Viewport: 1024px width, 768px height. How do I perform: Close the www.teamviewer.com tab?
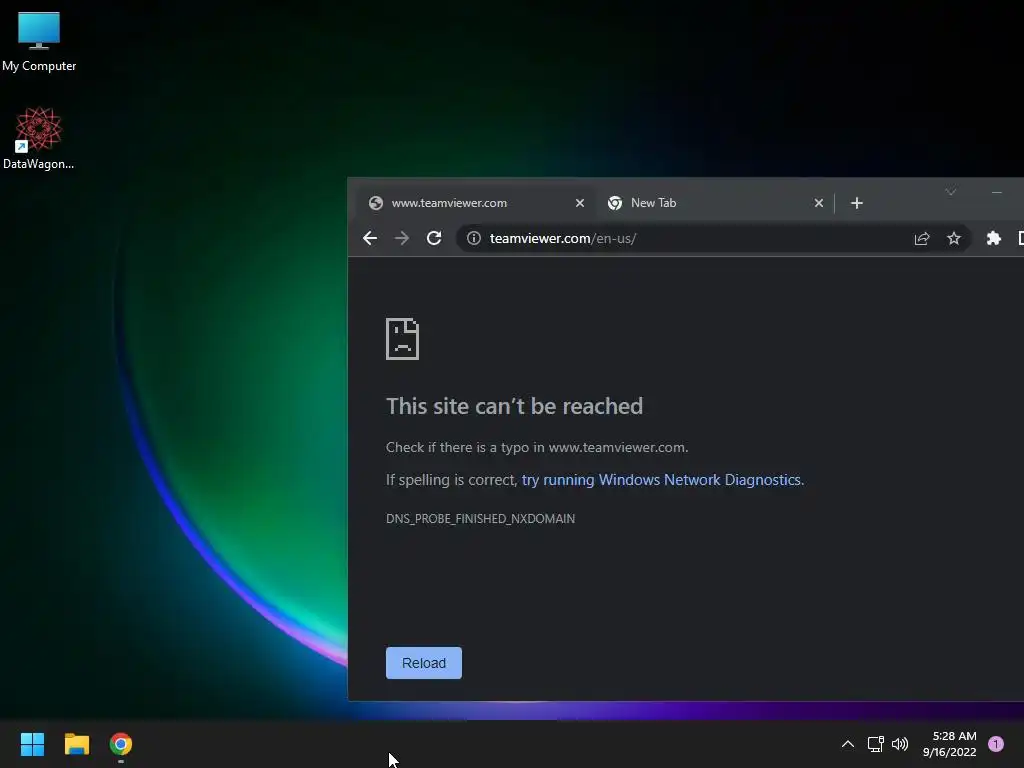[x=579, y=203]
